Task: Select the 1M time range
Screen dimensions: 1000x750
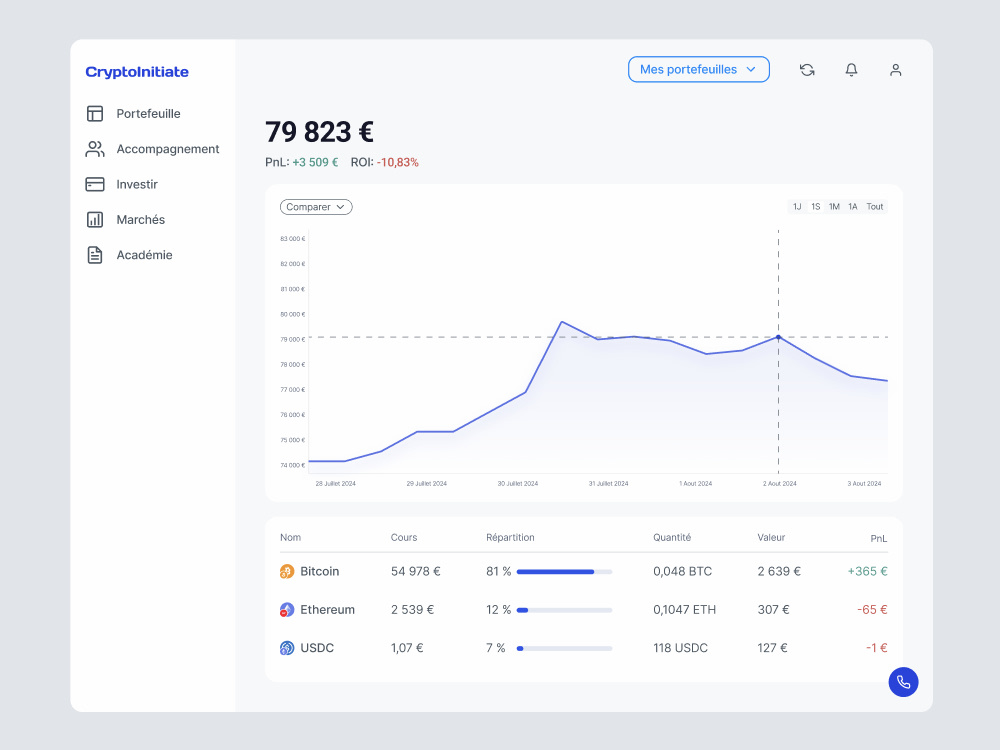Action: [834, 207]
